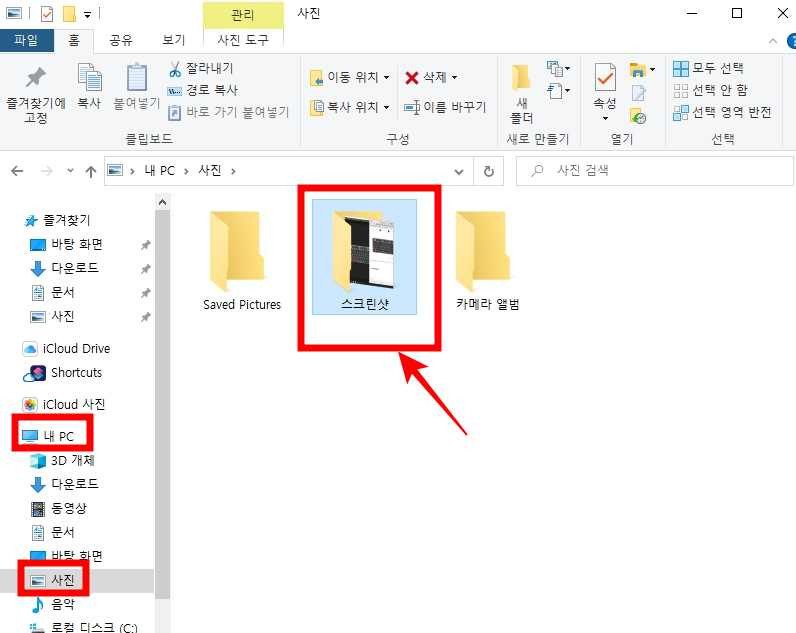Click the 사진 검색 search box
This screenshot has width=796, height=633.
click(655, 171)
